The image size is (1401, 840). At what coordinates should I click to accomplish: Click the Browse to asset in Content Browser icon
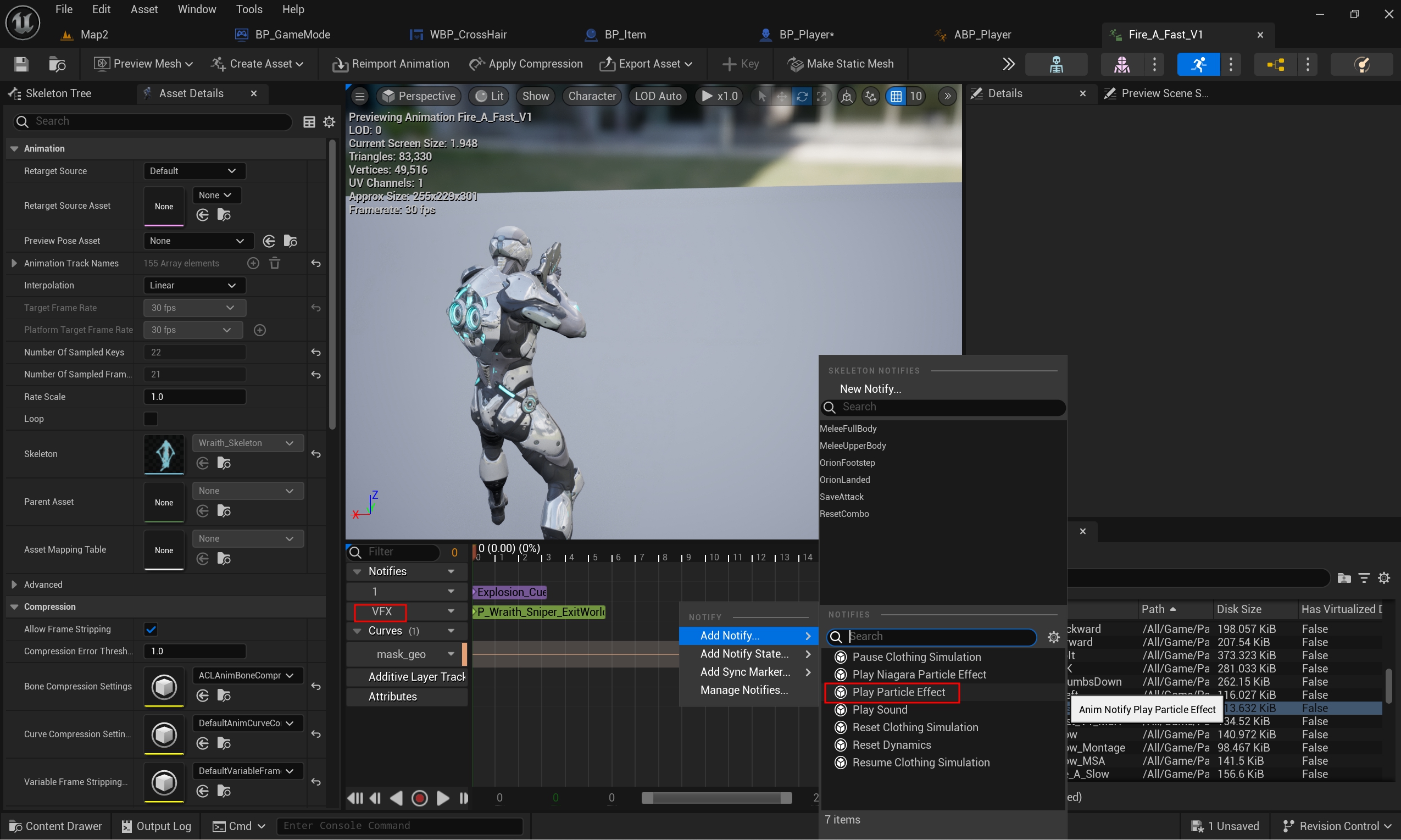[x=57, y=64]
